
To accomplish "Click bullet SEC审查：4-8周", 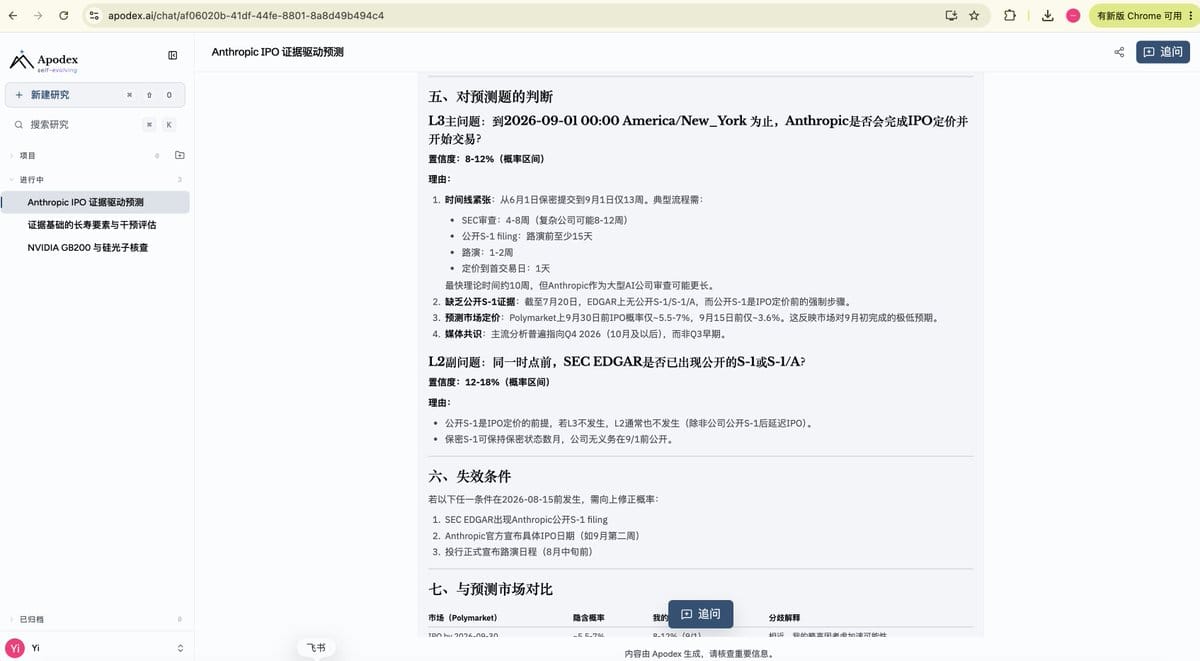I will (x=544, y=219).
